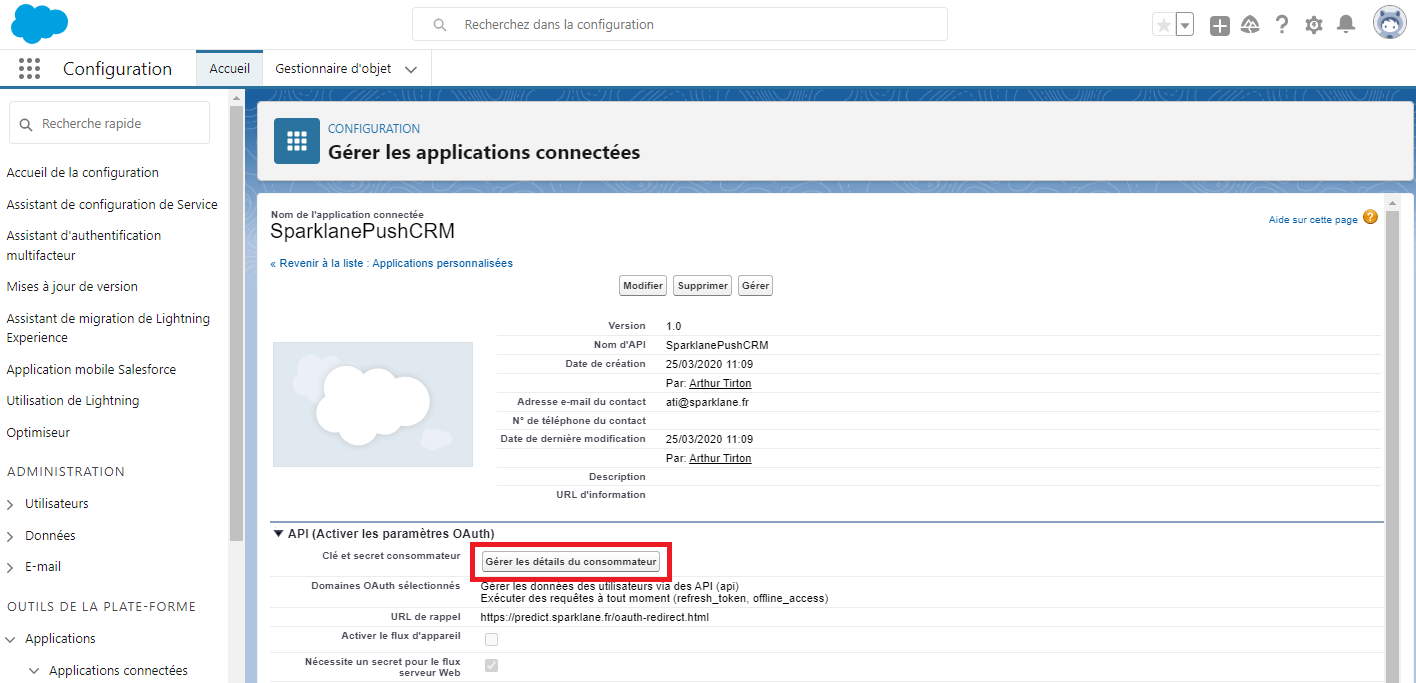Collapse the API (Activer les paramètres OAuth) section
Screen dimensions: 1416x683
click(279, 534)
